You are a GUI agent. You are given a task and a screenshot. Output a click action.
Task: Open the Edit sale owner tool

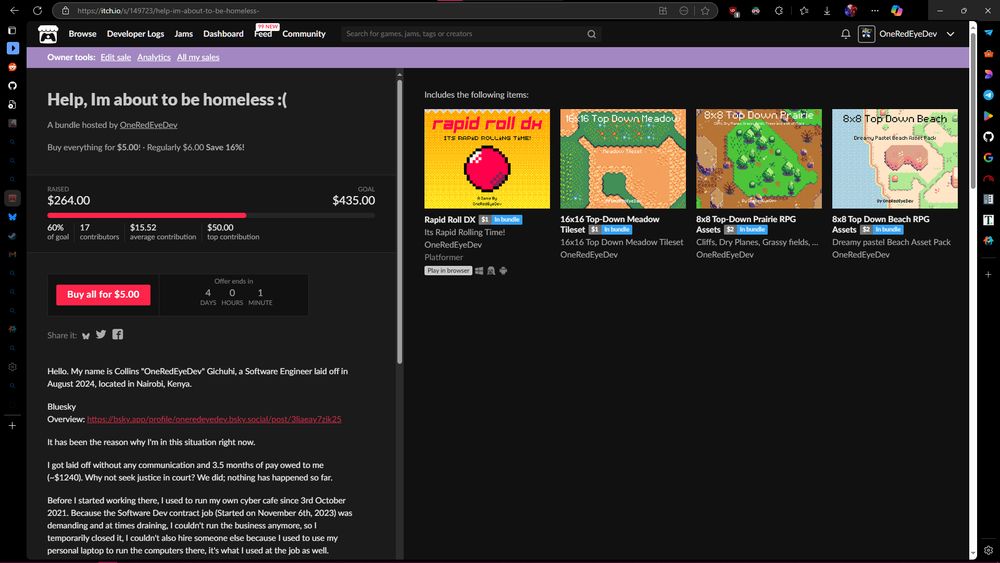pyautogui.click(x=115, y=57)
